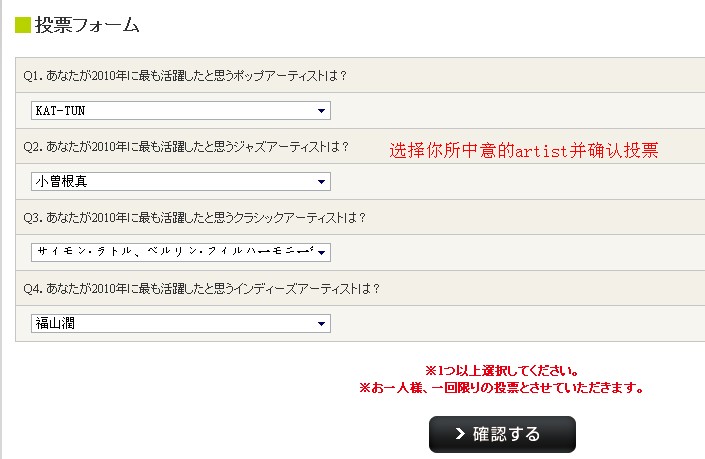Viewport: 705px width, 459px height.
Task: Open the 小曽根真 jazz artist dropdown
Action: (181, 182)
